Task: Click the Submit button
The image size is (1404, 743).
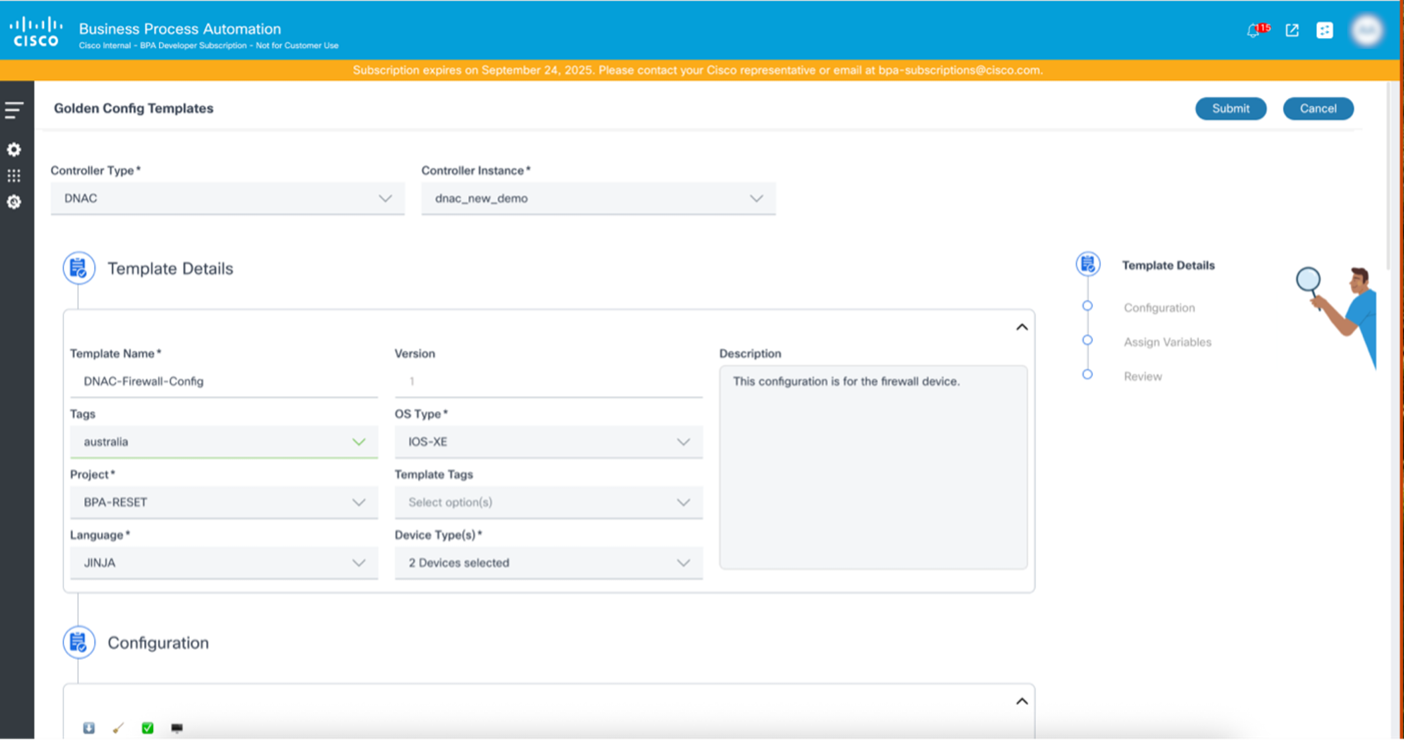Action: [1231, 109]
